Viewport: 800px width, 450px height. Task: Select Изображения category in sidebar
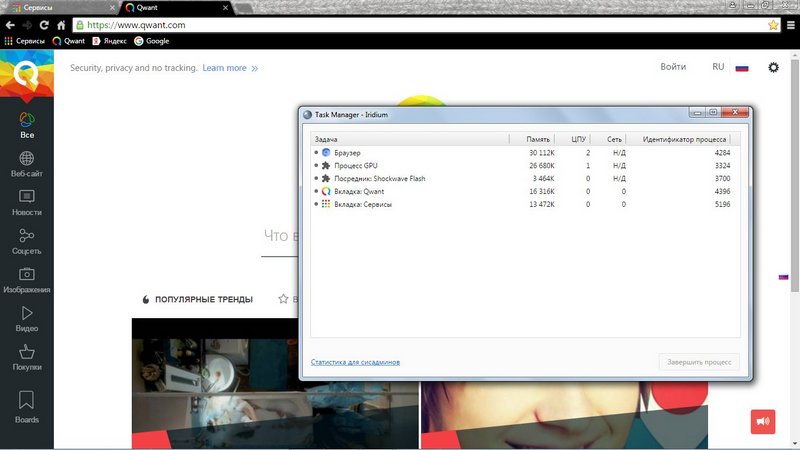(x=27, y=280)
